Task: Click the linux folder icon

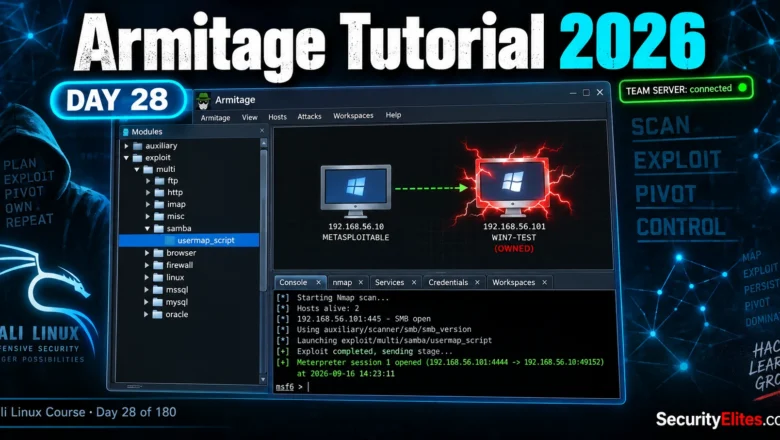Action: pyautogui.click(x=158, y=277)
